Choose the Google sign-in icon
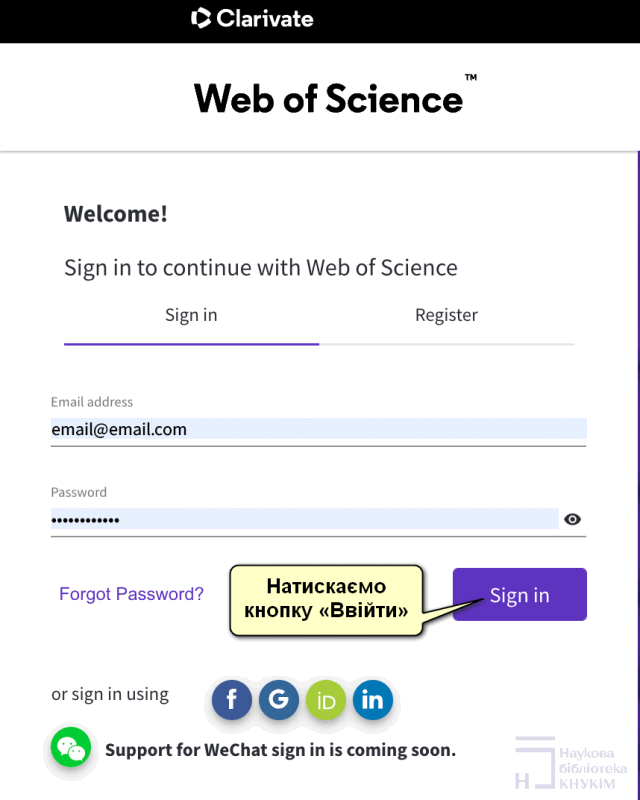Image resolution: width=640 pixels, height=800 pixels. [x=279, y=700]
